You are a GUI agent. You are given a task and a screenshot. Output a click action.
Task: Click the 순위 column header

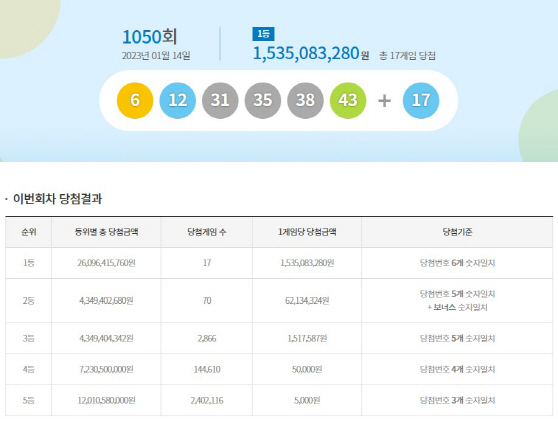(28, 232)
